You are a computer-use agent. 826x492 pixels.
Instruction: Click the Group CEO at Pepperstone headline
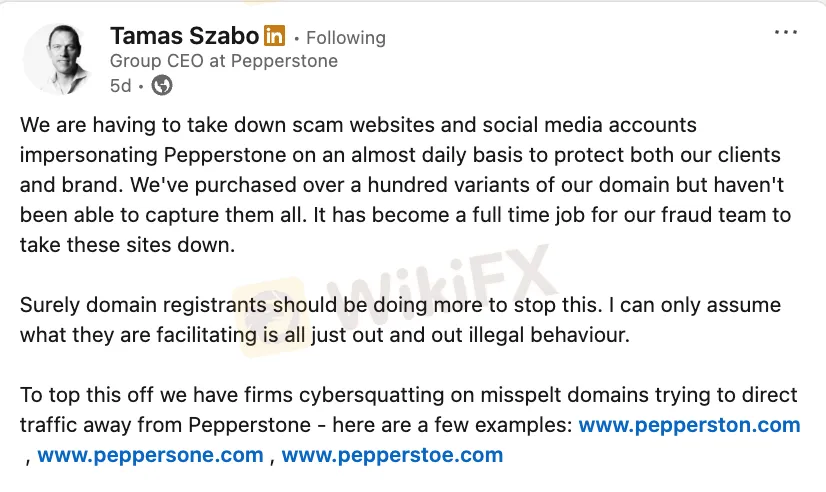click(223, 61)
